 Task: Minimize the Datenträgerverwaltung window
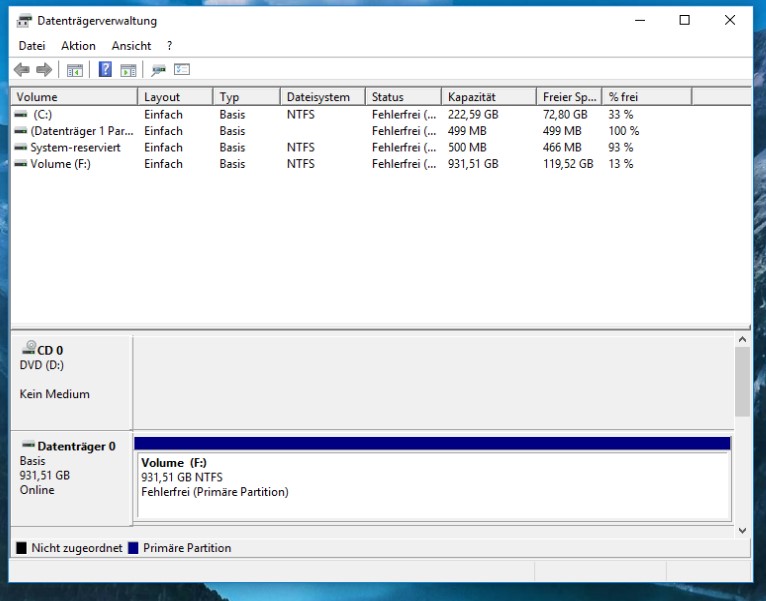click(640, 20)
